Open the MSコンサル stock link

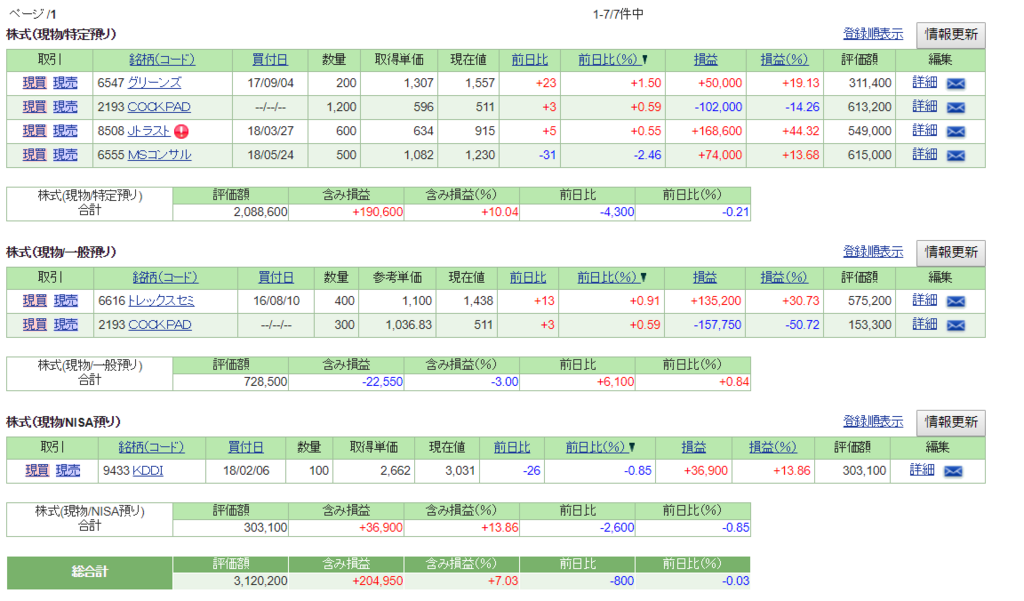pos(159,155)
